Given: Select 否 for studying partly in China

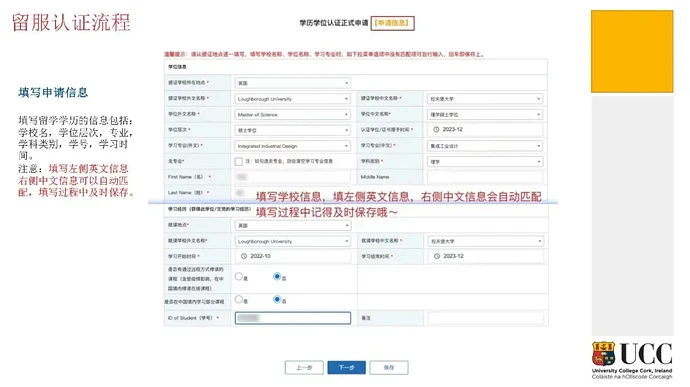Looking at the screenshot, I should pyautogui.click(x=277, y=299).
